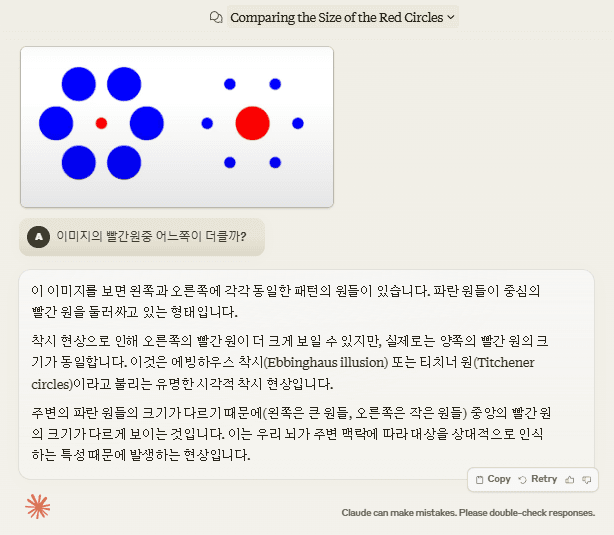Give the response a thumbs up
The image size is (614, 535).
point(569,479)
